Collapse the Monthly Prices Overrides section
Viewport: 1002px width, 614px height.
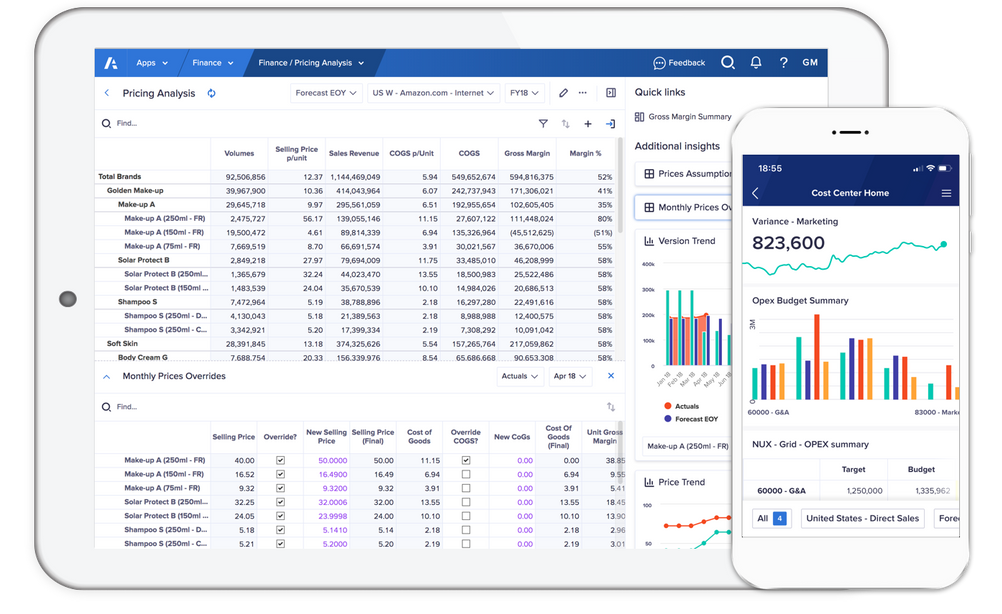click(x=108, y=376)
